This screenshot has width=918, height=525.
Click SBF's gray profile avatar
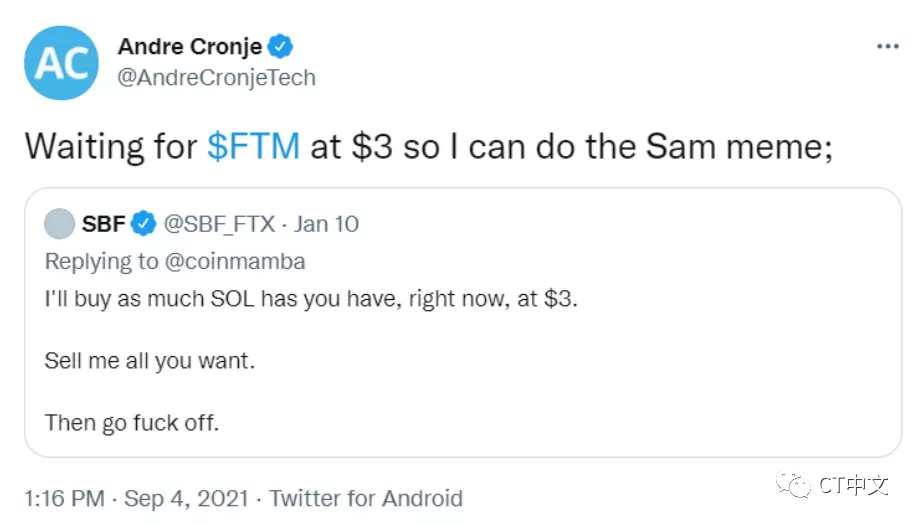point(60,224)
